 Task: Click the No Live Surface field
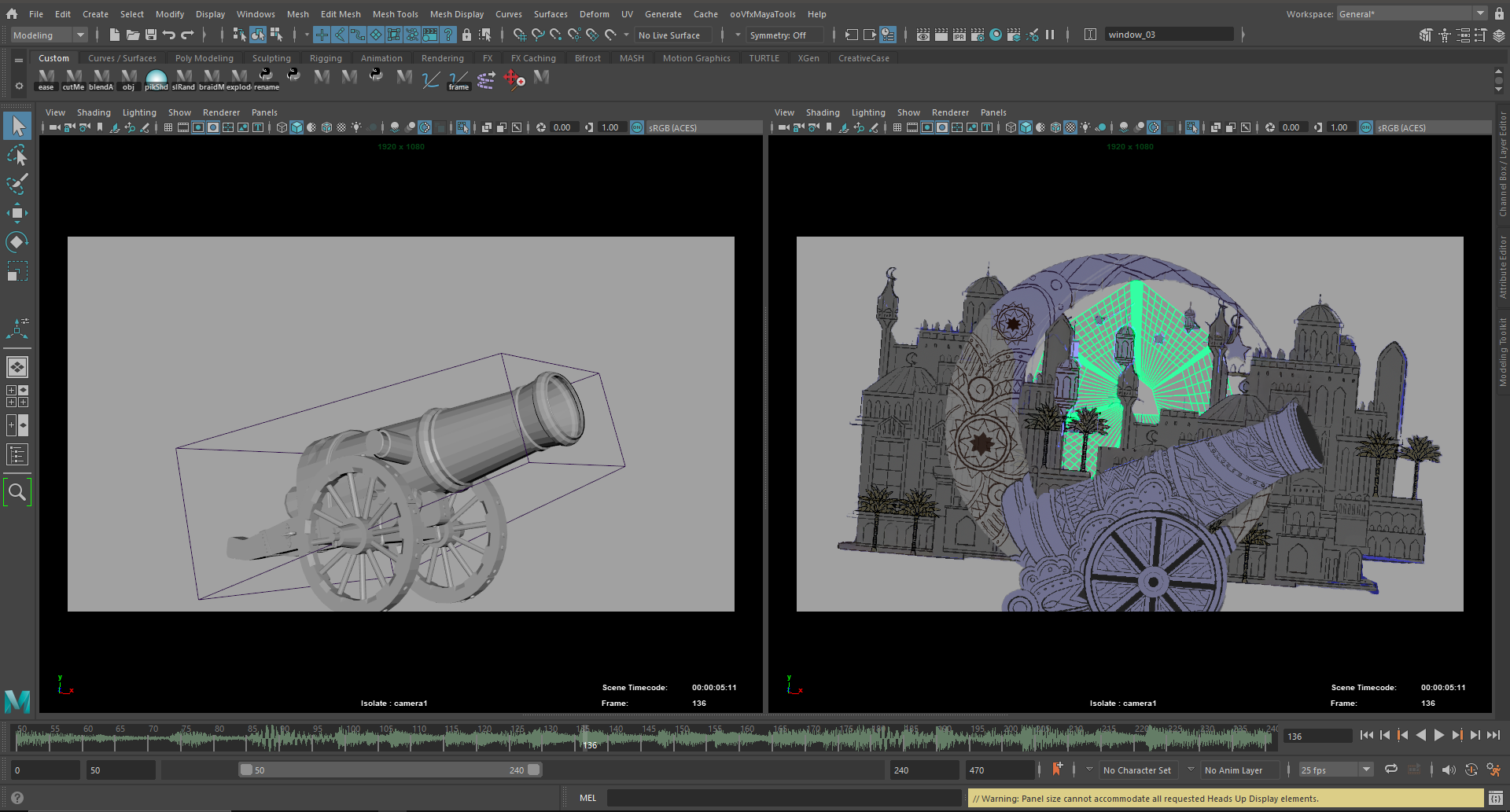pyautogui.click(x=672, y=35)
